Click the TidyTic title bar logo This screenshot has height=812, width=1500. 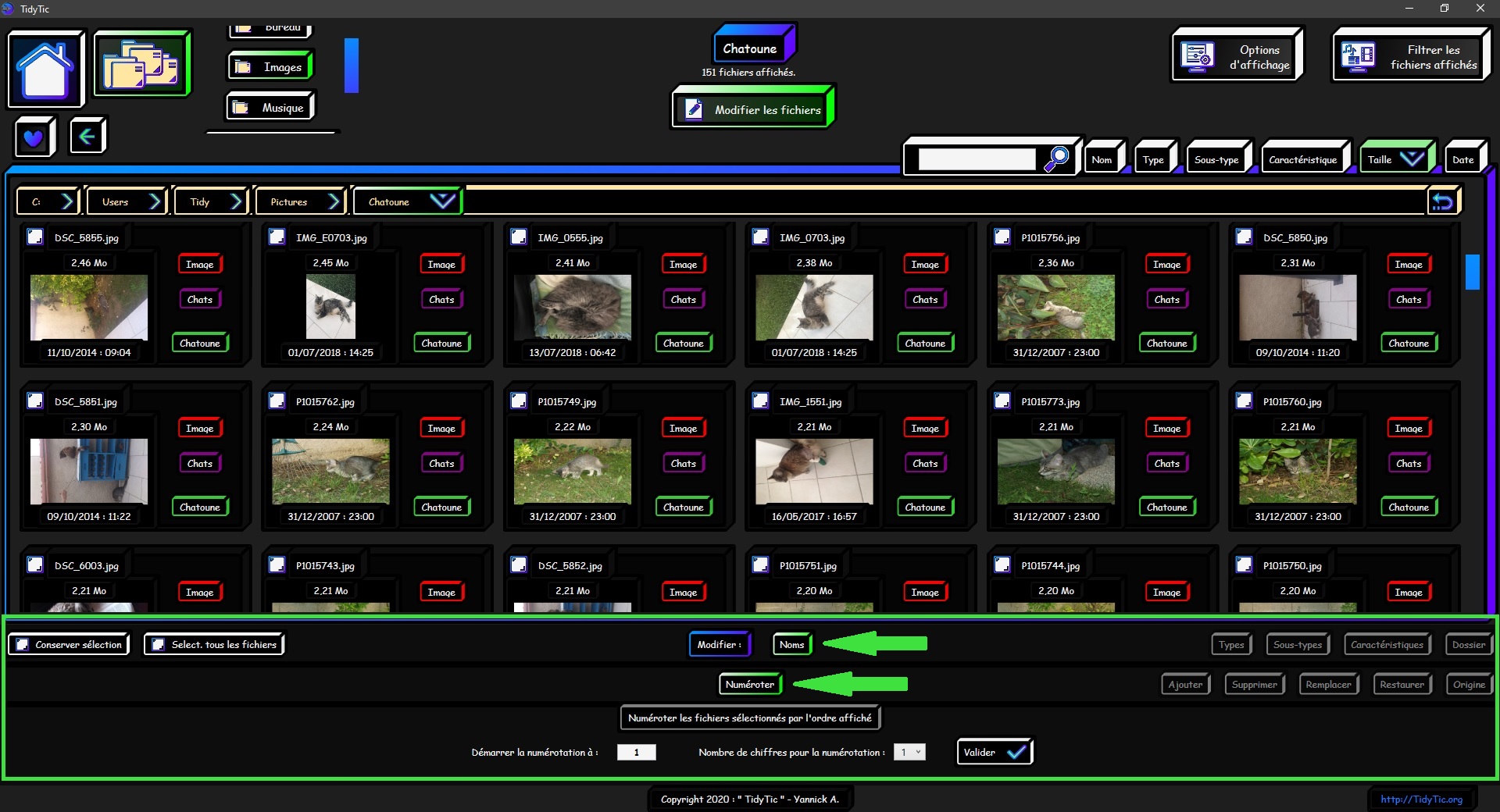coord(8,9)
